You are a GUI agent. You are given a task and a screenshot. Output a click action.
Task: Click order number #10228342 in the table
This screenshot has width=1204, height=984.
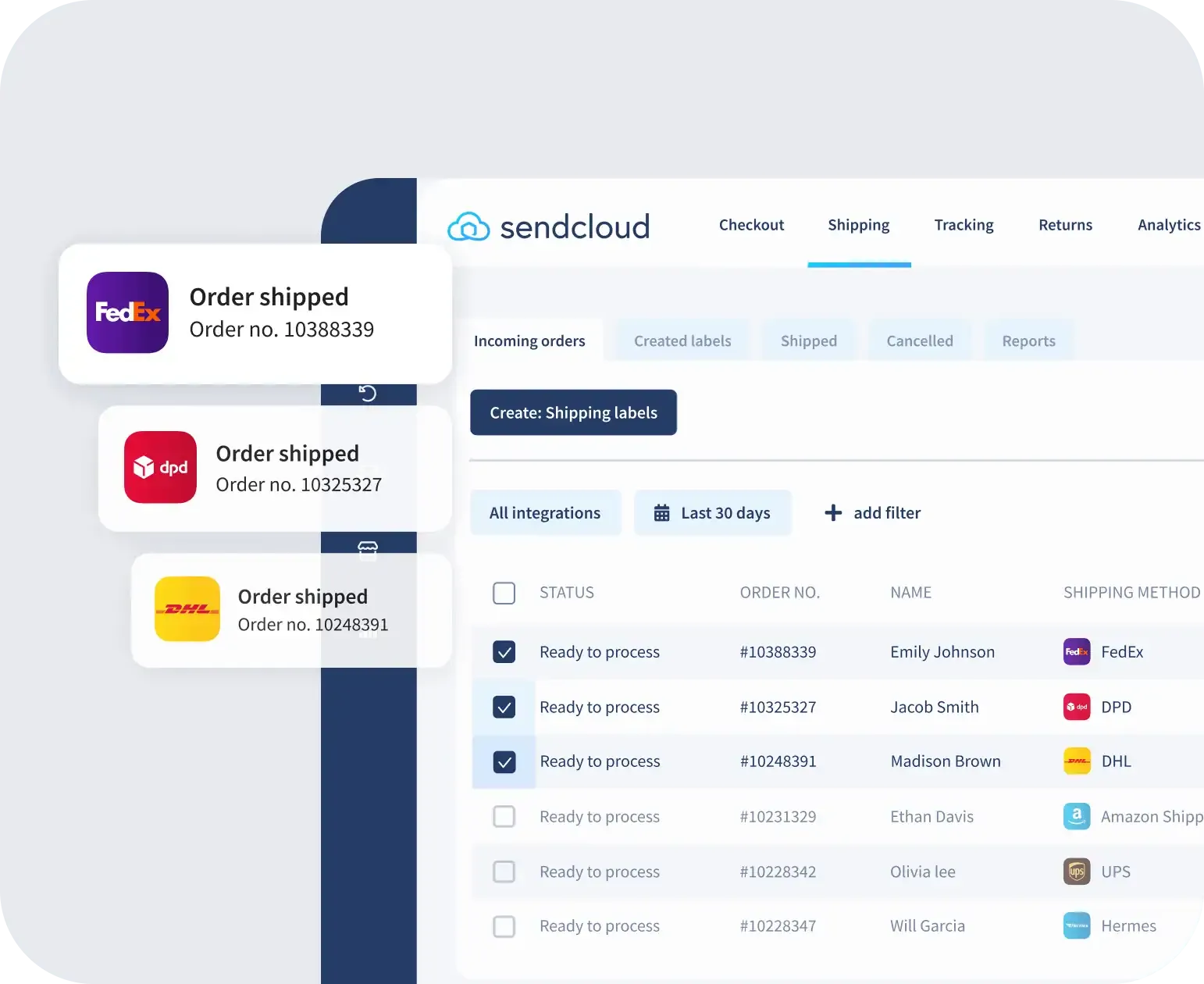pyautogui.click(x=778, y=872)
